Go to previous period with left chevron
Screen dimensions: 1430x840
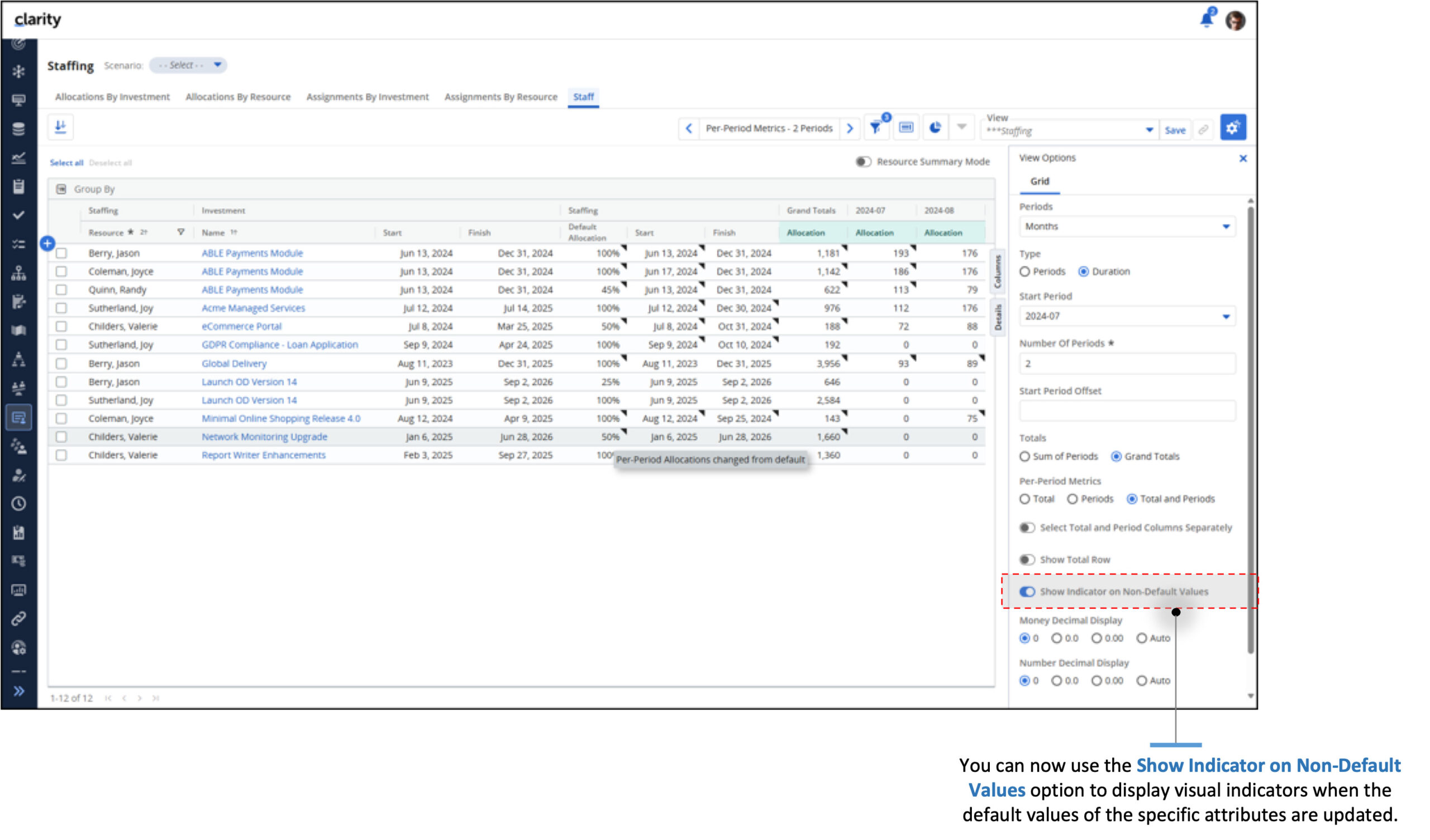pos(689,128)
